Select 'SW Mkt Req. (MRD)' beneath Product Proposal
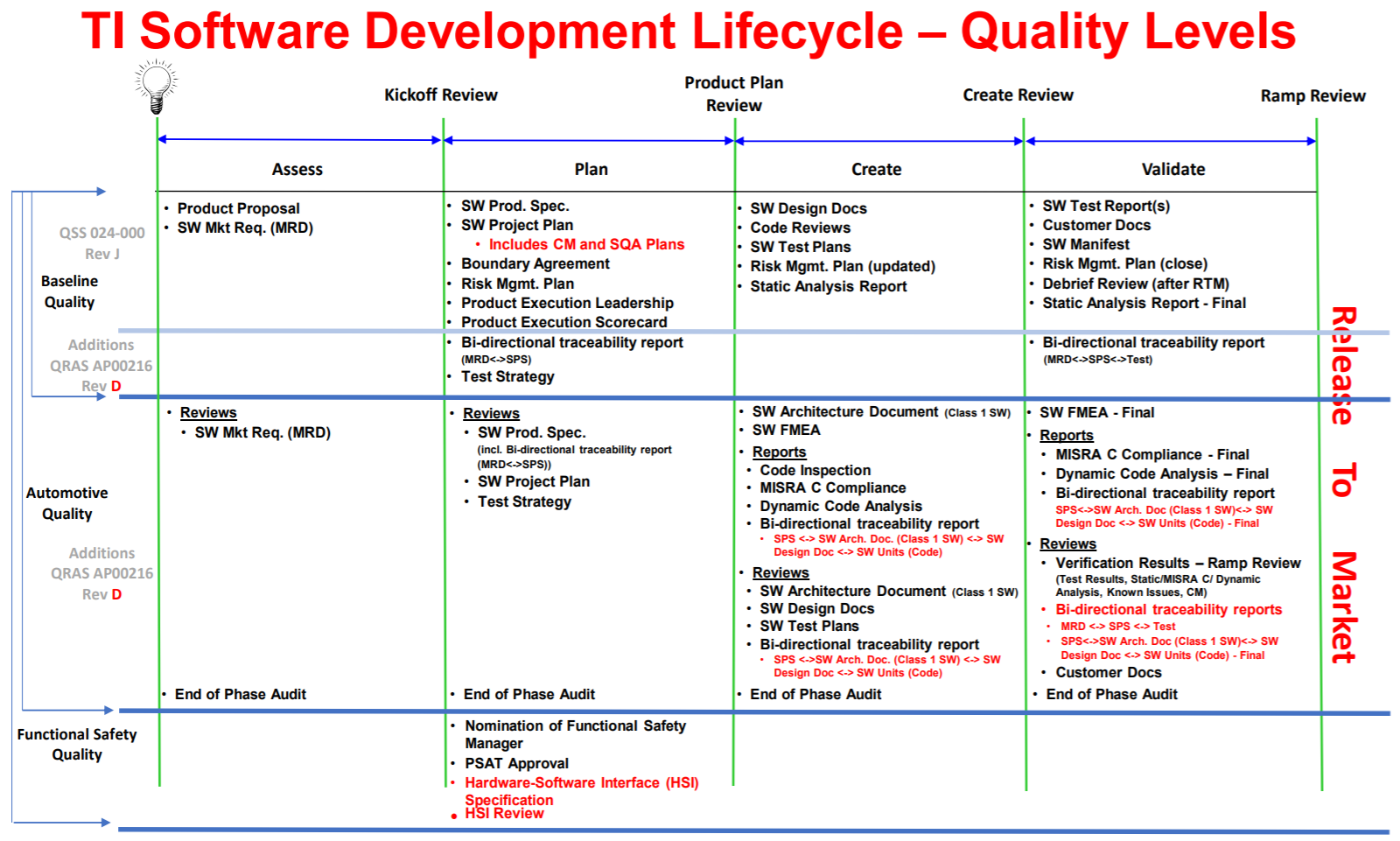 [245, 228]
